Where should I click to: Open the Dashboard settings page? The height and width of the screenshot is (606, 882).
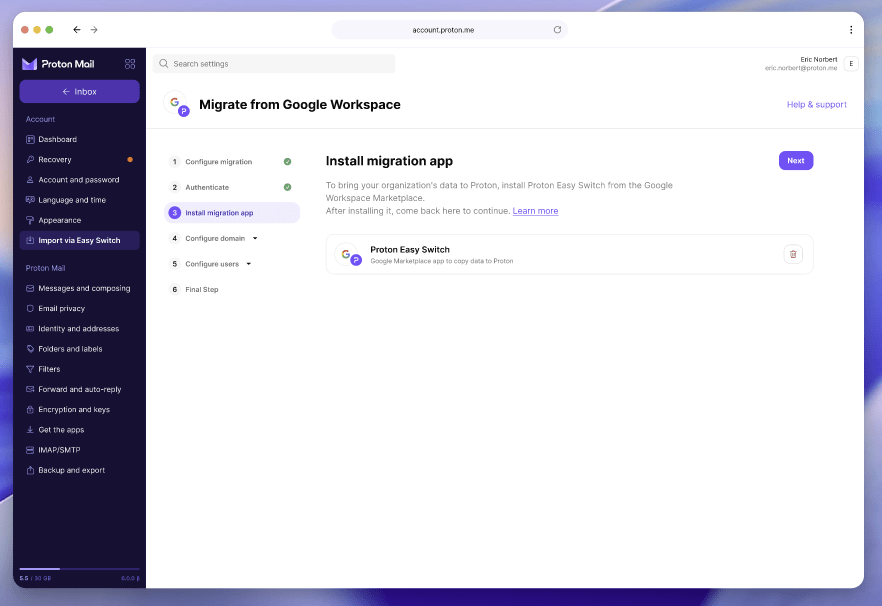pyautogui.click(x=79, y=140)
